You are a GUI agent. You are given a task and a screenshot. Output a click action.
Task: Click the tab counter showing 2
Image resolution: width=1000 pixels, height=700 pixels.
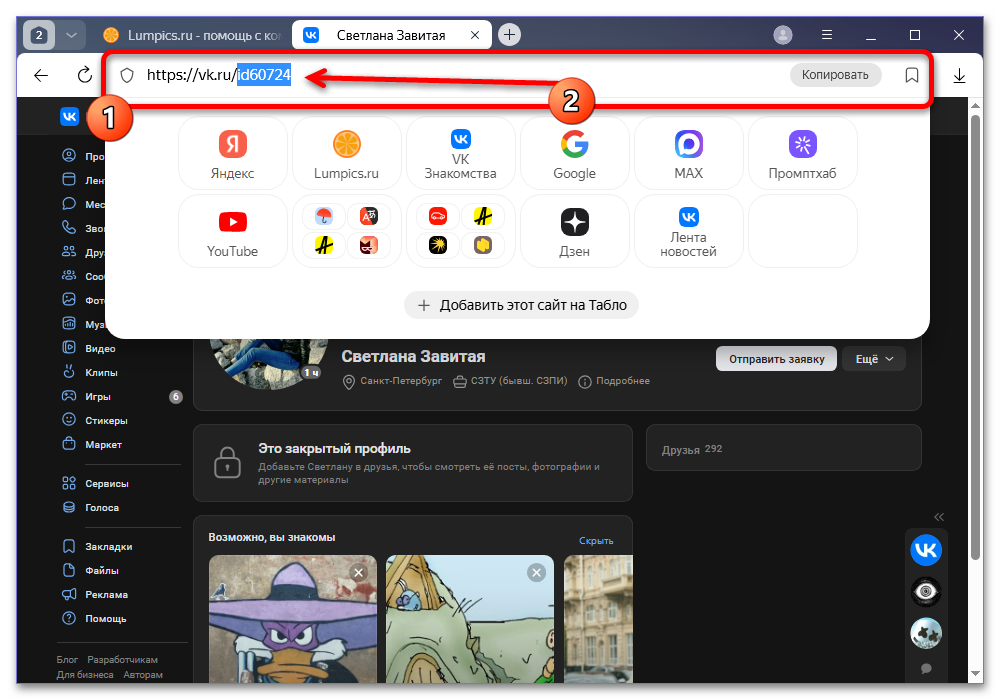(x=38, y=35)
